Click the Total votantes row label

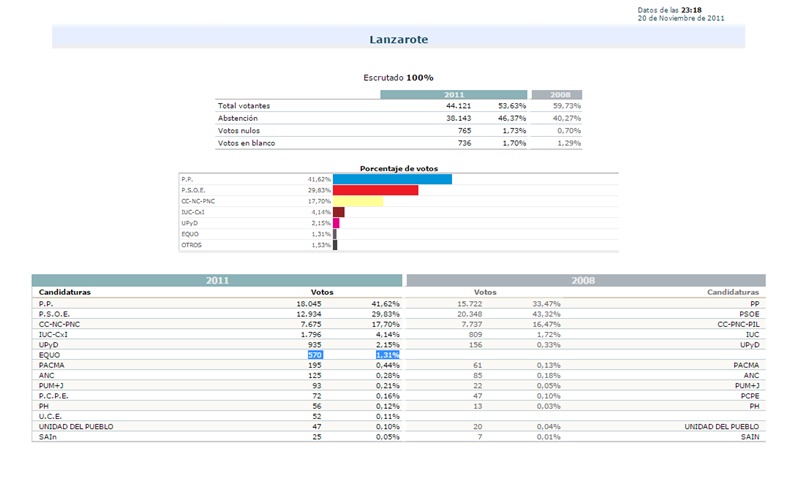[x=244, y=105]
